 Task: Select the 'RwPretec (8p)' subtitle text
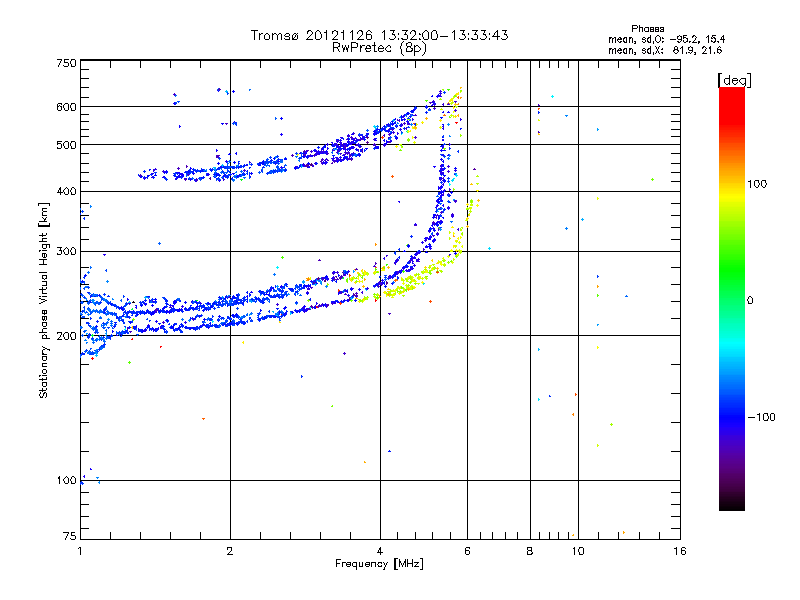click(x=379, y=48)
